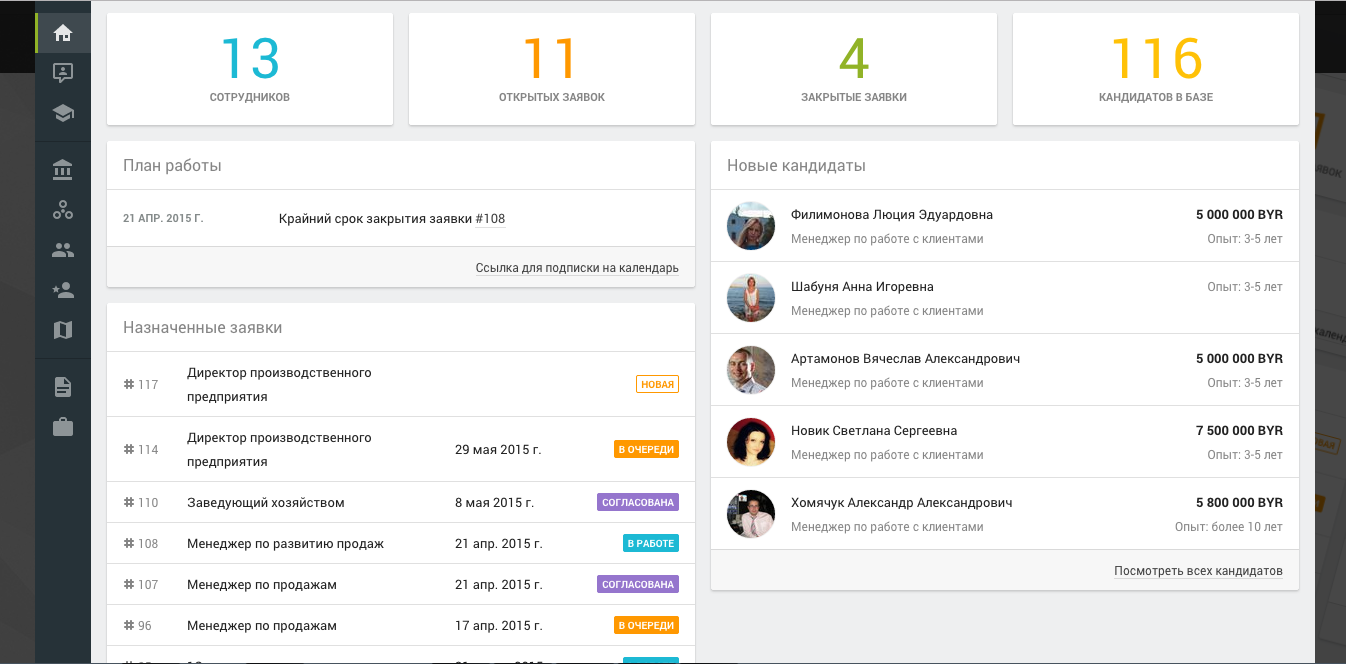Click the people group sidebar icon
Viewport: 1346px width, 664px height.
coord(63,250)
